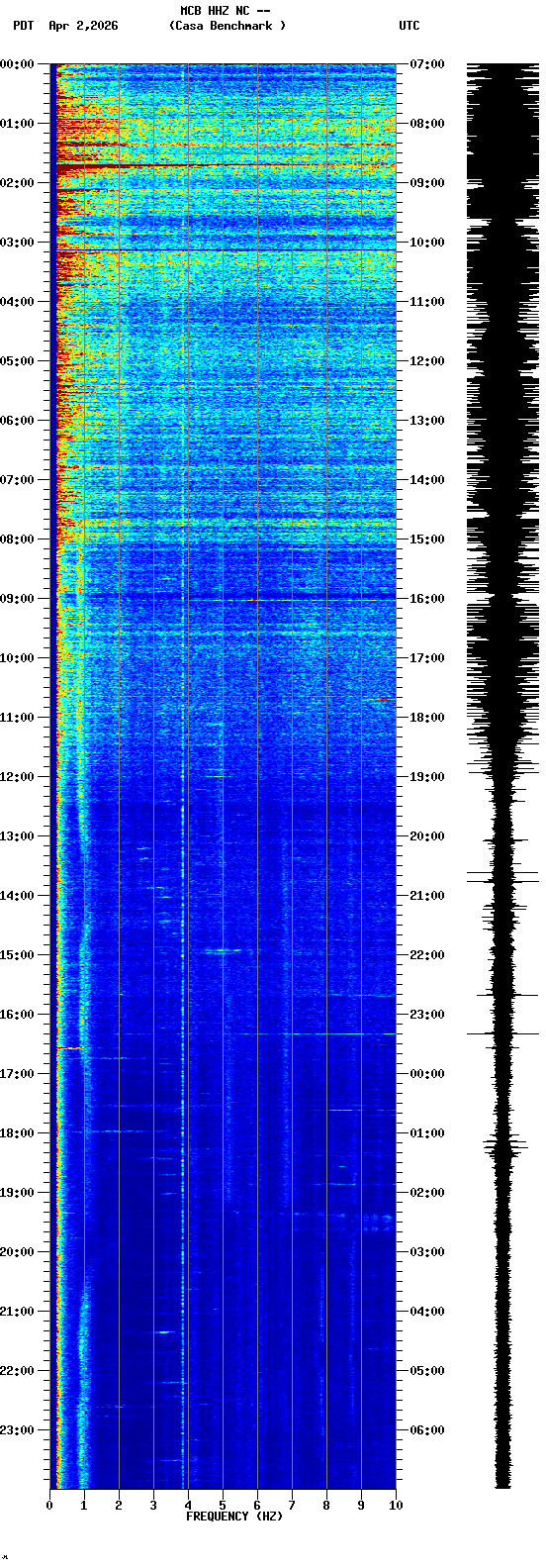
Task: Click the '(Casa Benchmark )' subtitle
Action: tap(227, 26)
